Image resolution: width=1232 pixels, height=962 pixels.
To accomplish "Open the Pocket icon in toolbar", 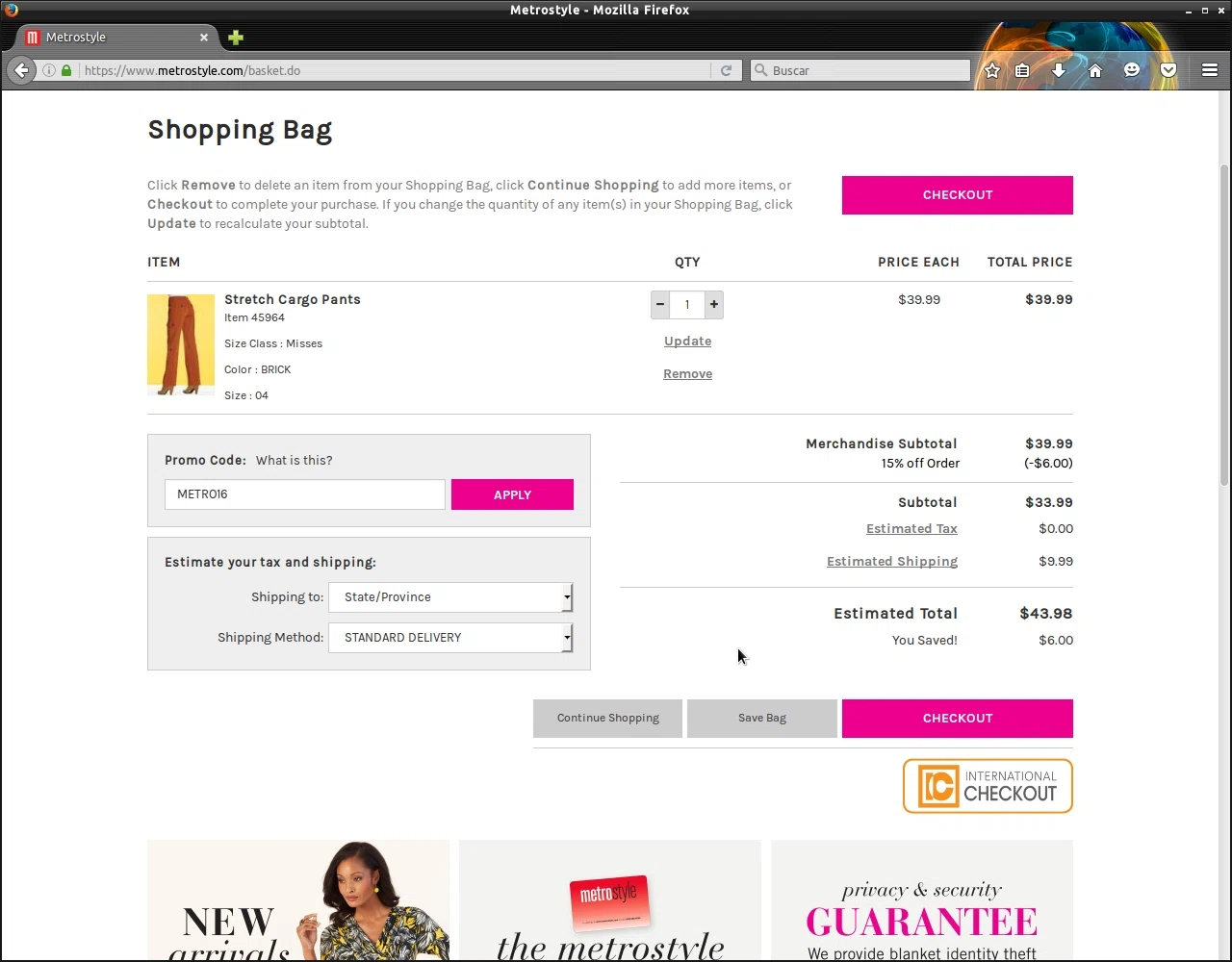I will click(1168, 70).
